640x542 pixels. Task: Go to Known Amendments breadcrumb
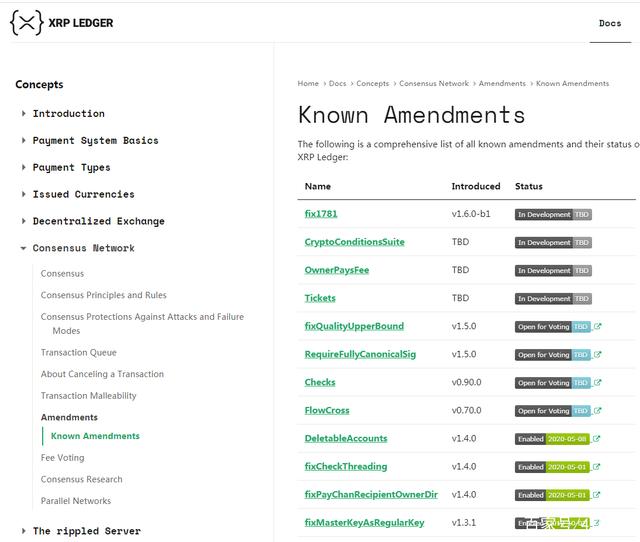coord(572,83)
